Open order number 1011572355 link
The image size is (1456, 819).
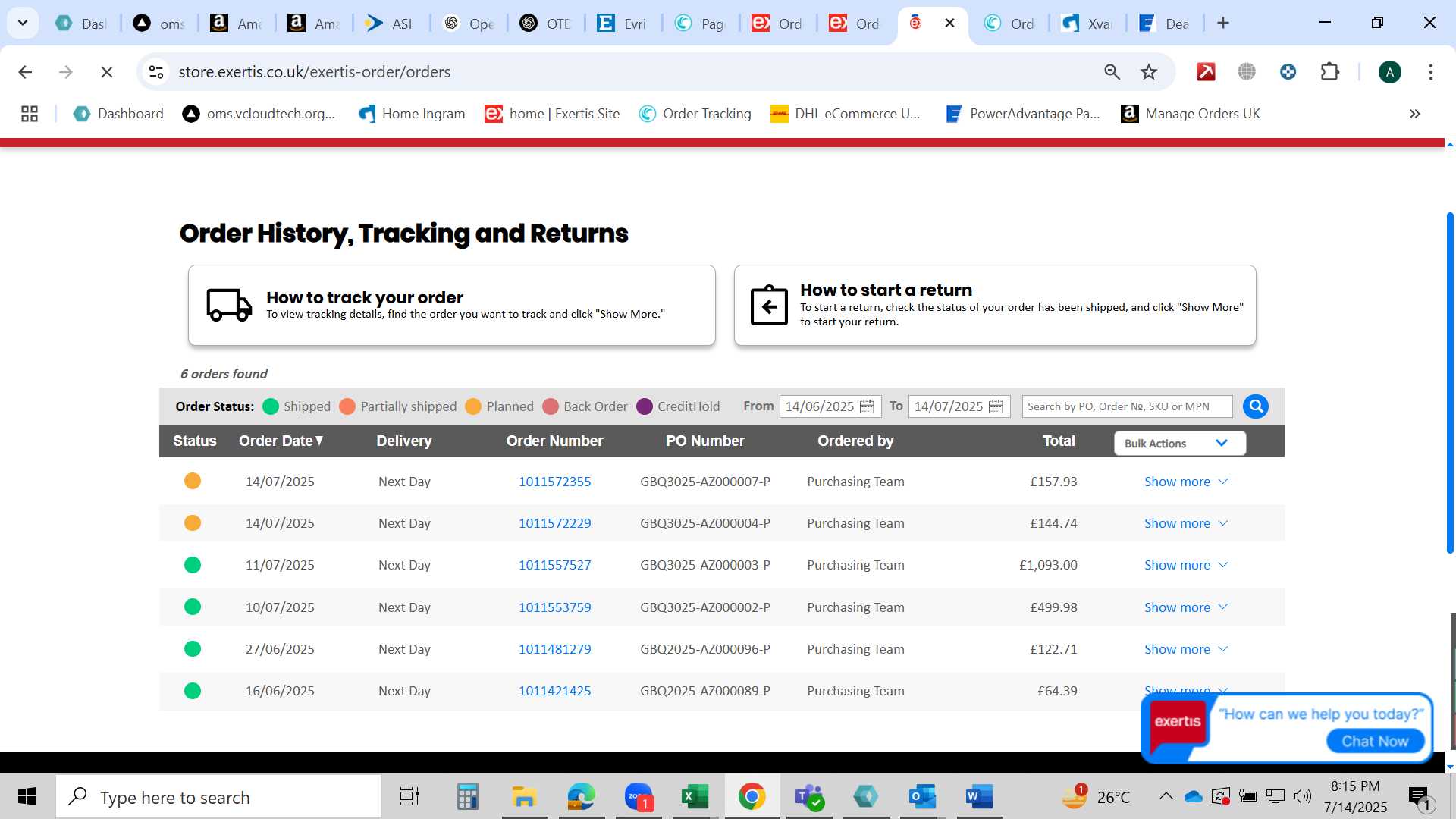[x=554, y=482]
